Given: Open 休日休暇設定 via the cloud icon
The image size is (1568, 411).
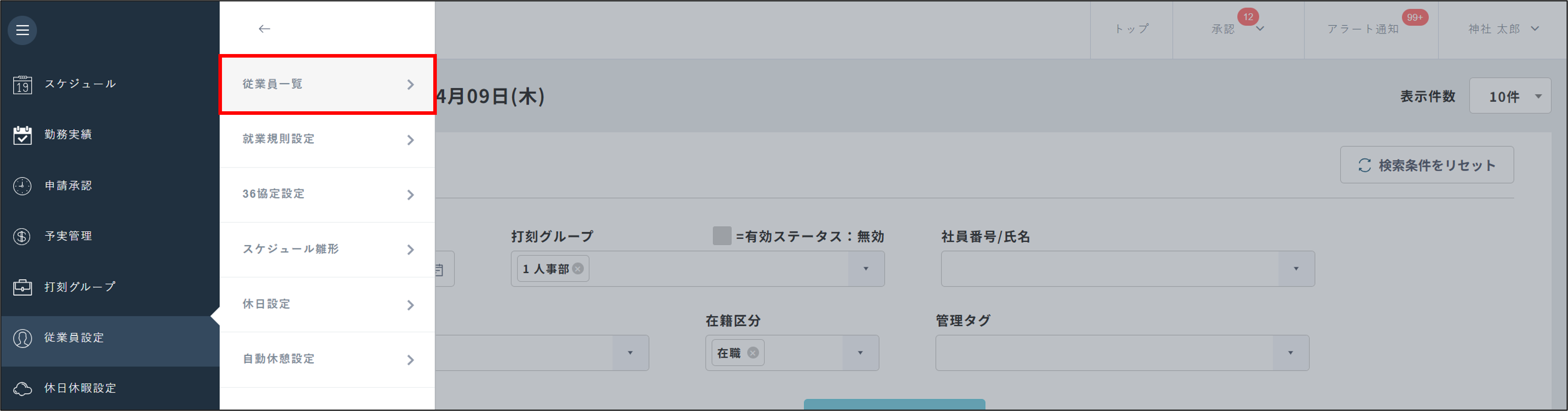Looking at the screenshot, I should (x=22, y=388).
